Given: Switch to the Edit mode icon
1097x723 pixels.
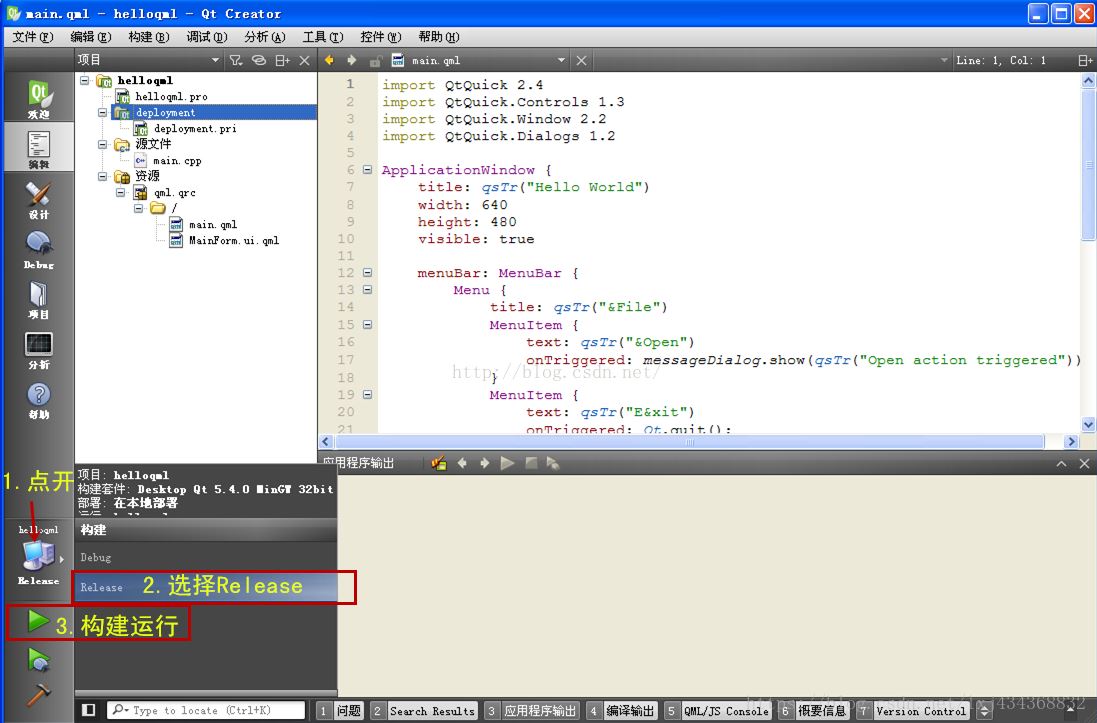Looking at the screenshot, I should point(38,148).
